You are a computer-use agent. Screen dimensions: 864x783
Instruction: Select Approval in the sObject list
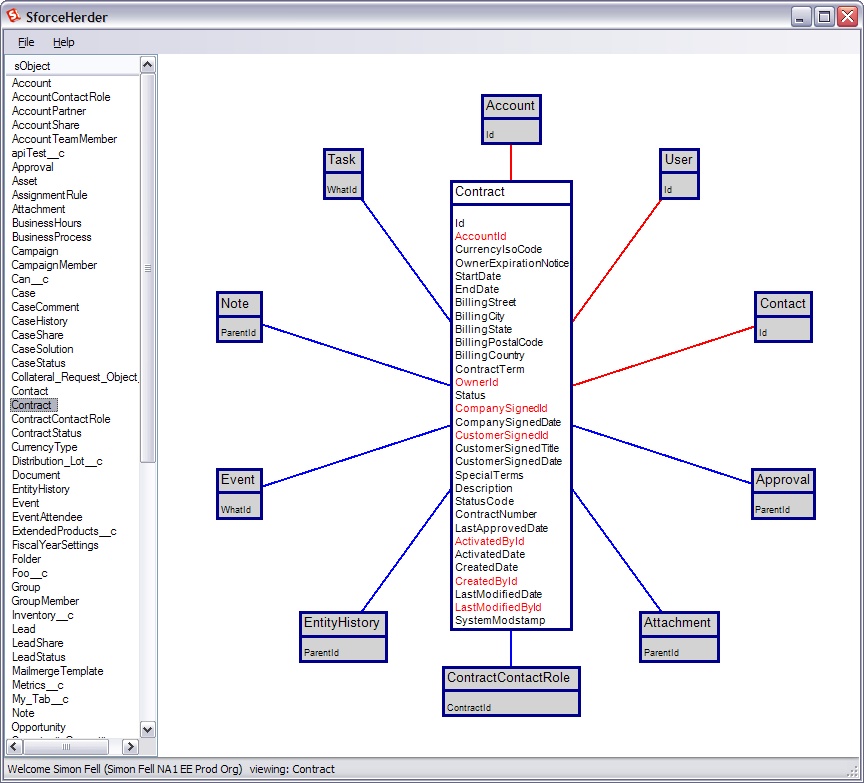point(33,167)
